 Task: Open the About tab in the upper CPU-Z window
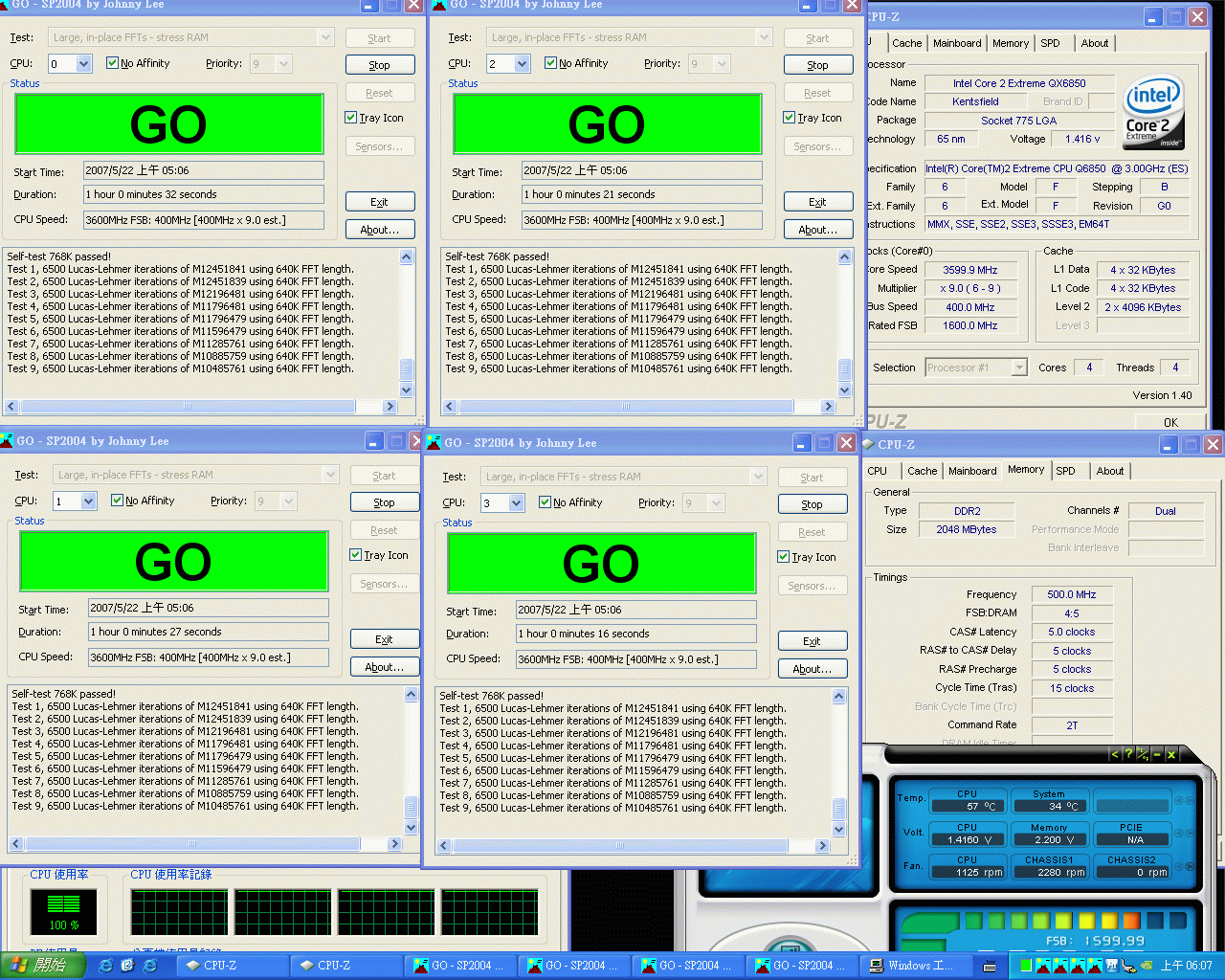click(1095, 43)
